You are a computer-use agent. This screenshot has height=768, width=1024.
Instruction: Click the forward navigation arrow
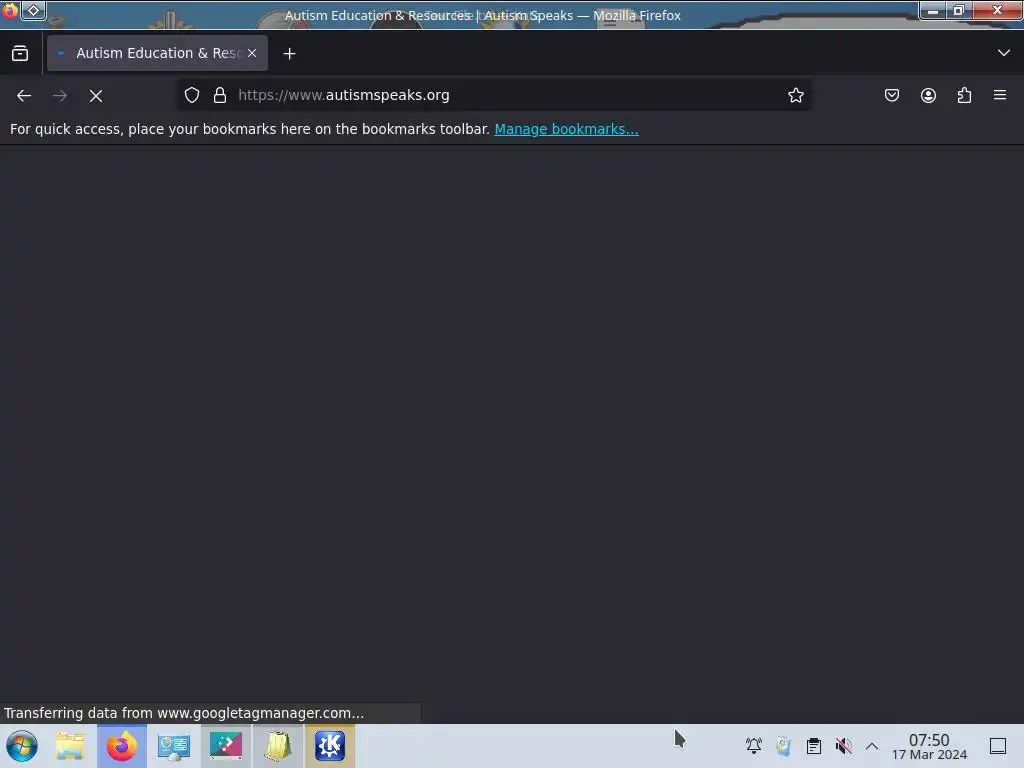(59, 96)
